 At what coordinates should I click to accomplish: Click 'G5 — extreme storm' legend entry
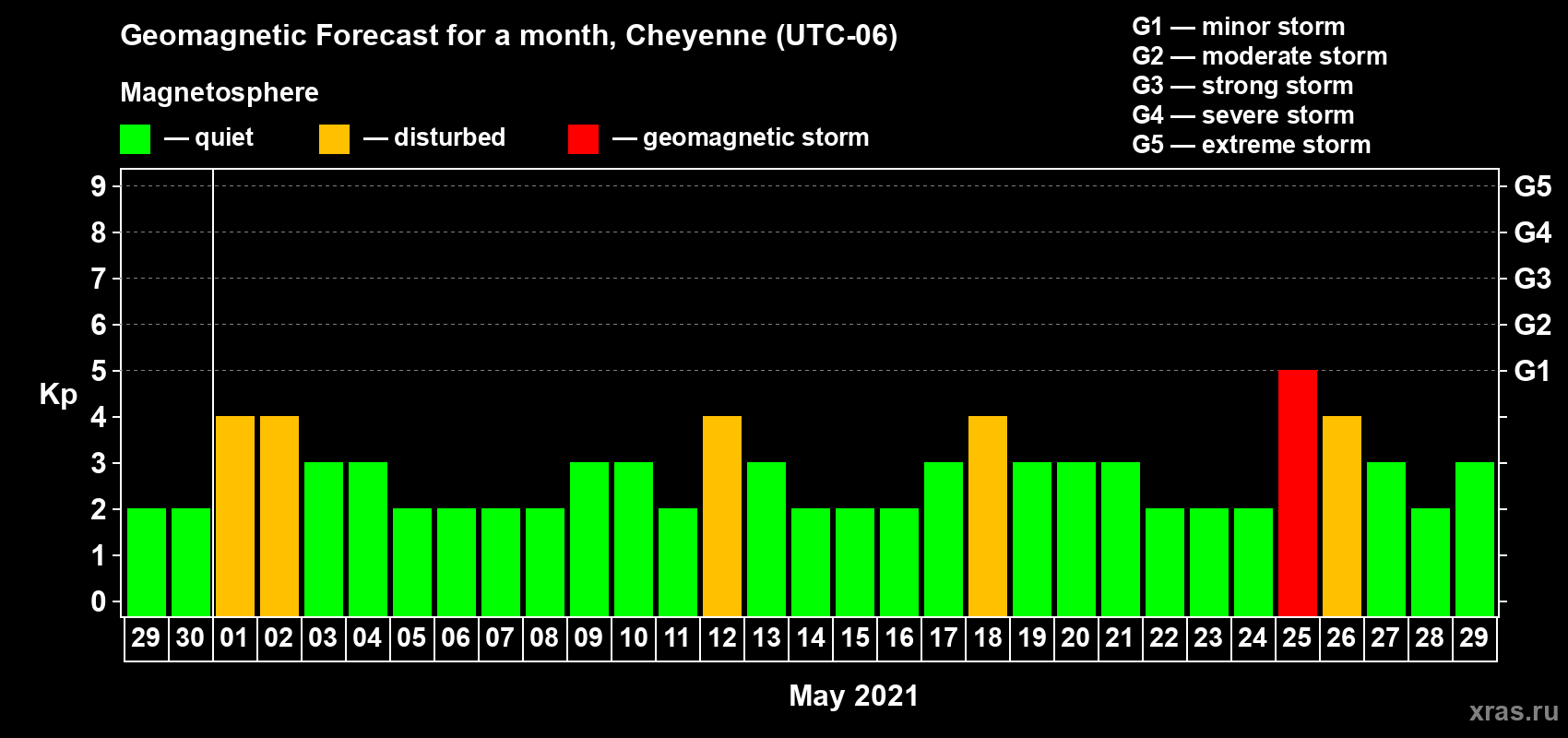coord(1252,144)
